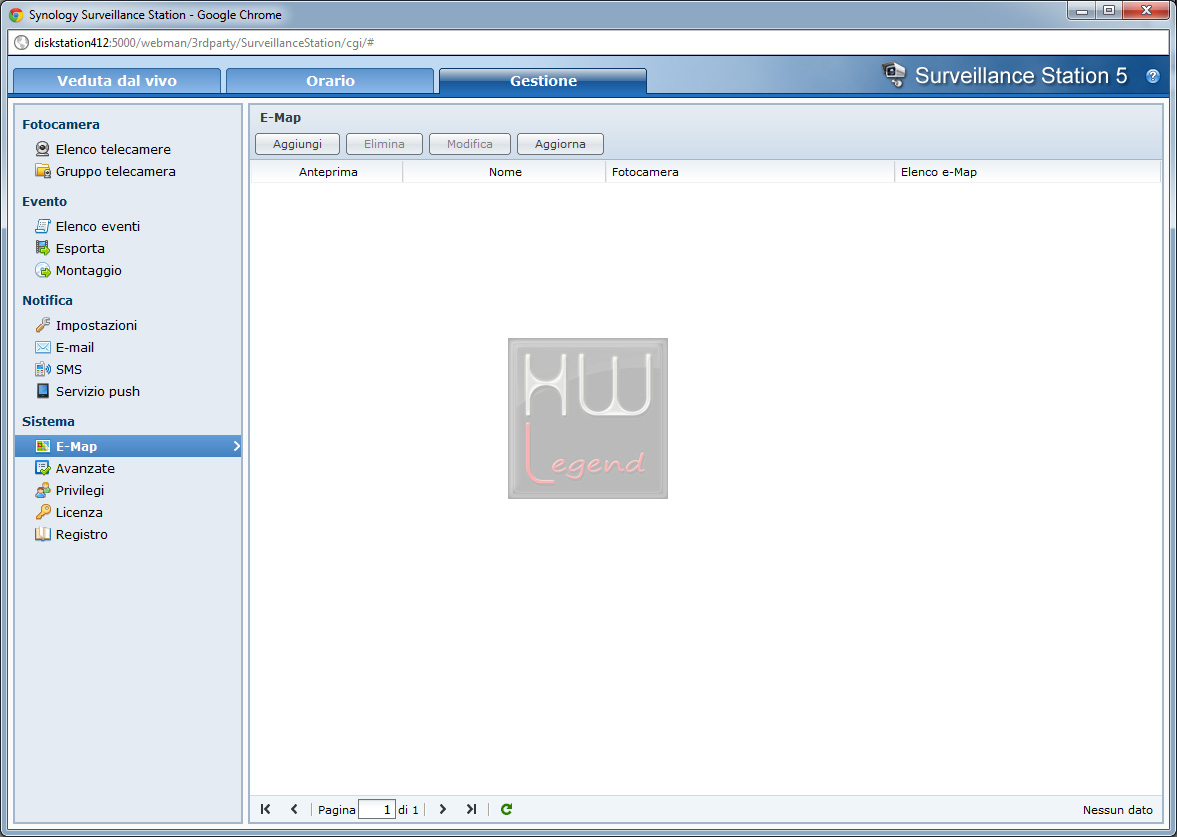Sort by the Nome column header
This screenshot has height=837, width=1177.
coord(504,172)
